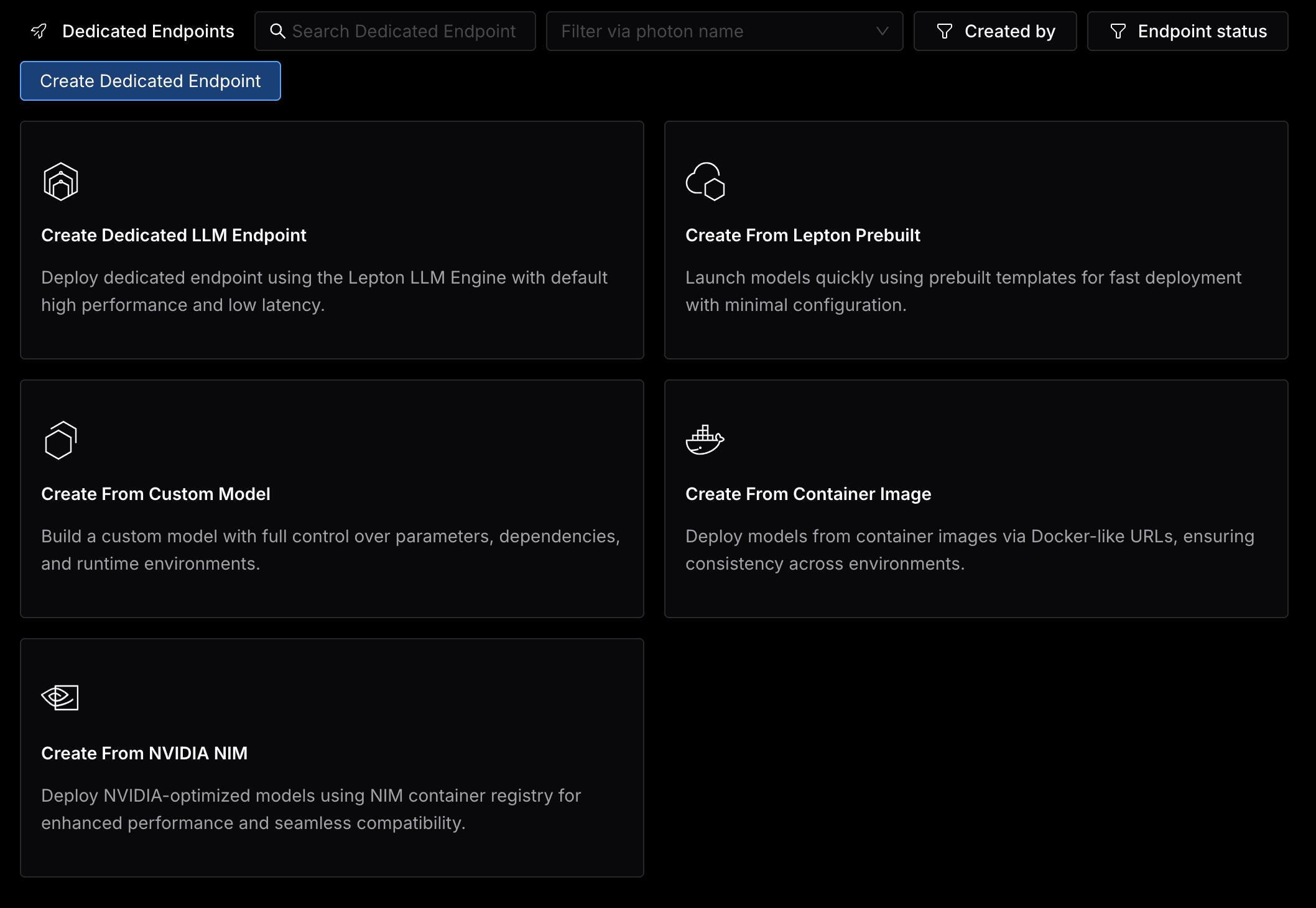Click the Dedicated LLM Endpoint hexagon icon
1316x908 pixels.
tap(61, 182)
